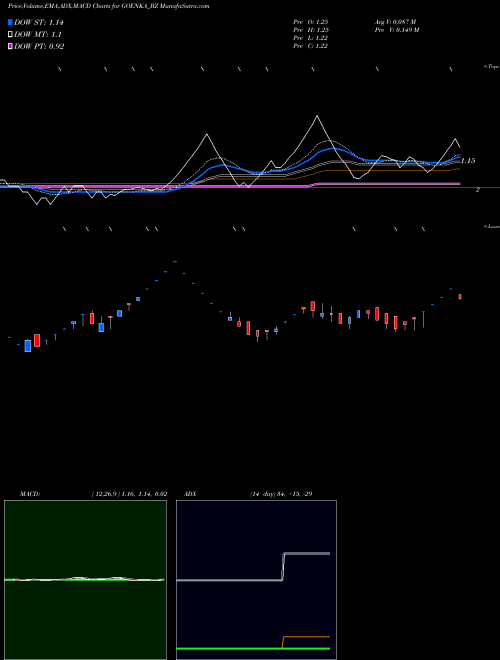Open the green MACD indicator panel
This screenshot has height=660, width=500.
(x=85, y=580)
